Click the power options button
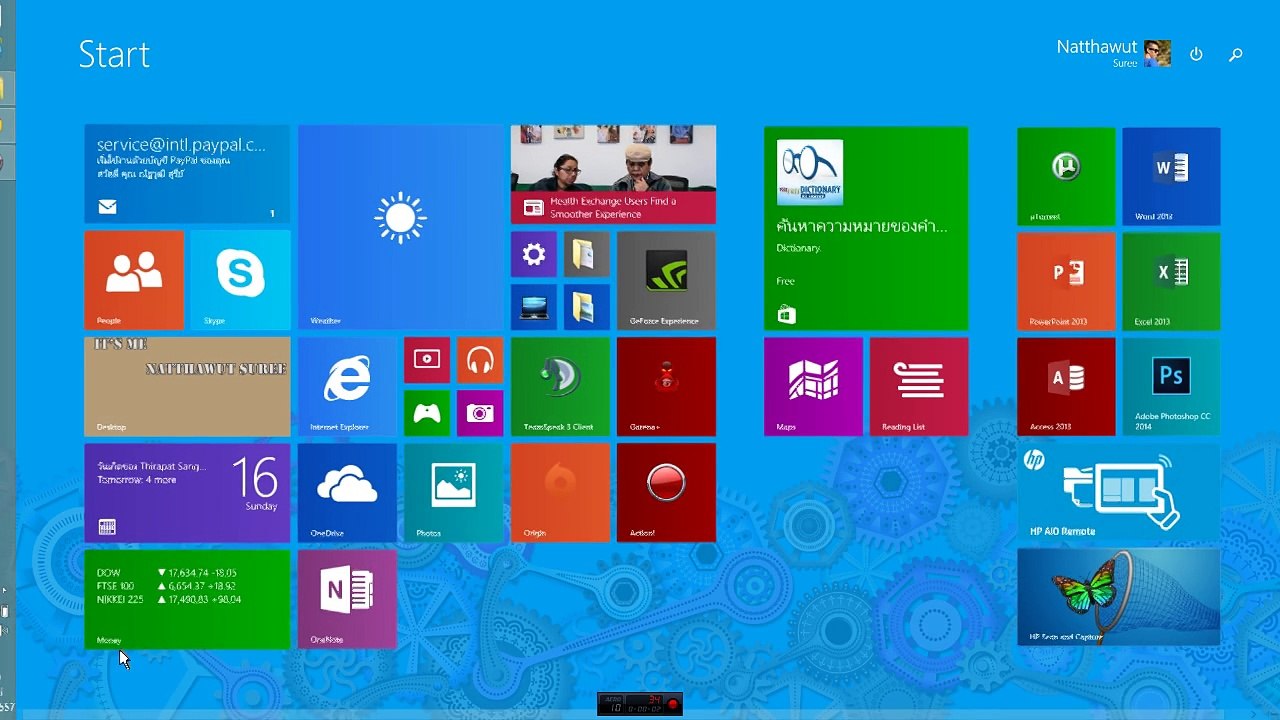The image size is (1280, 720). tap(1196, 54)
